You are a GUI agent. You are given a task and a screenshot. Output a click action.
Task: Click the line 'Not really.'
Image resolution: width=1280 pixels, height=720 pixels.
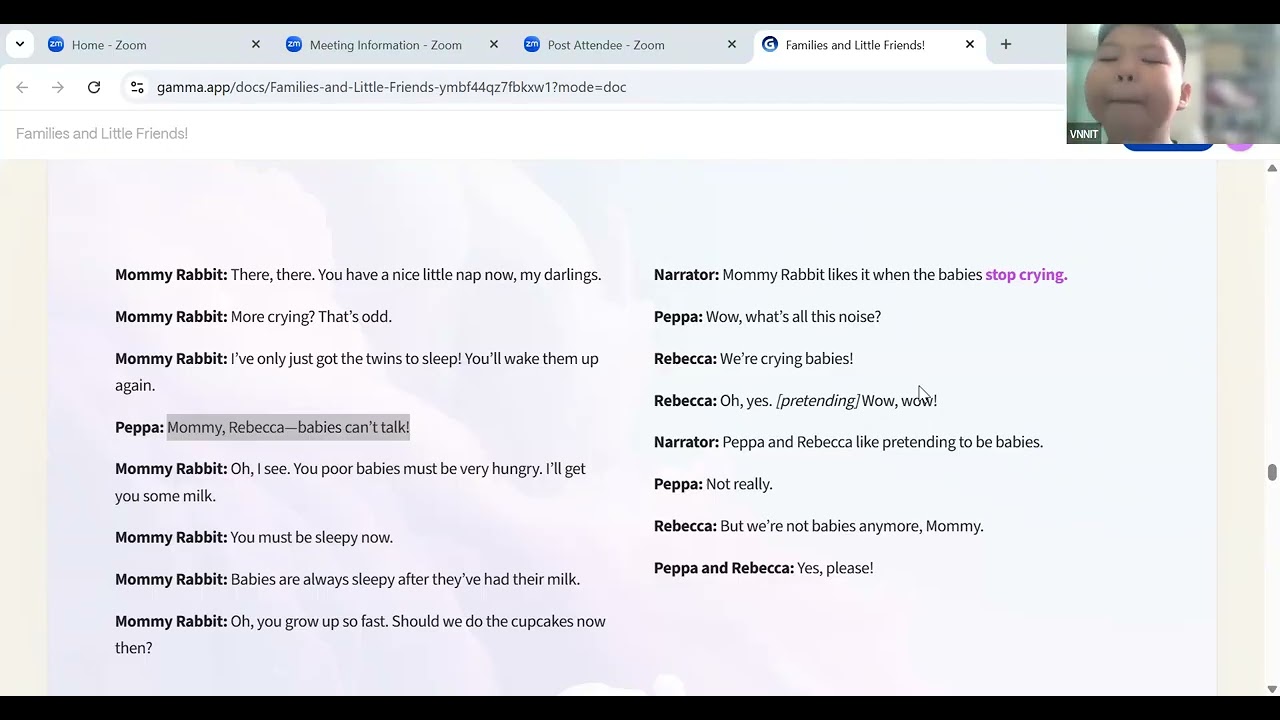point(739,484)
